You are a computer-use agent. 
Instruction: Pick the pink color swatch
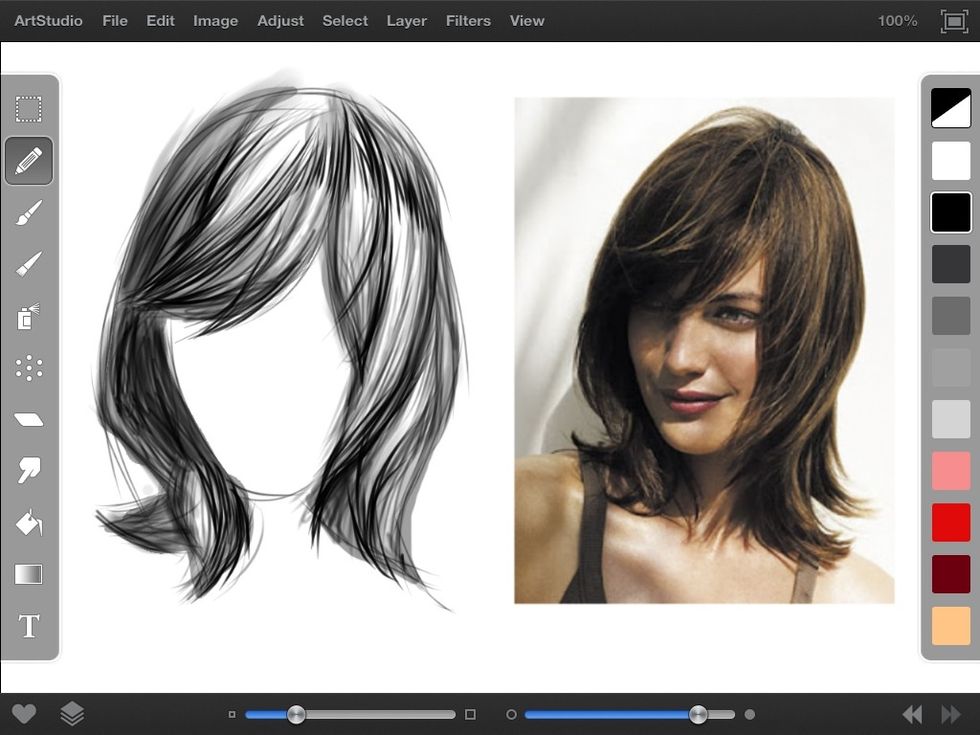951,471
